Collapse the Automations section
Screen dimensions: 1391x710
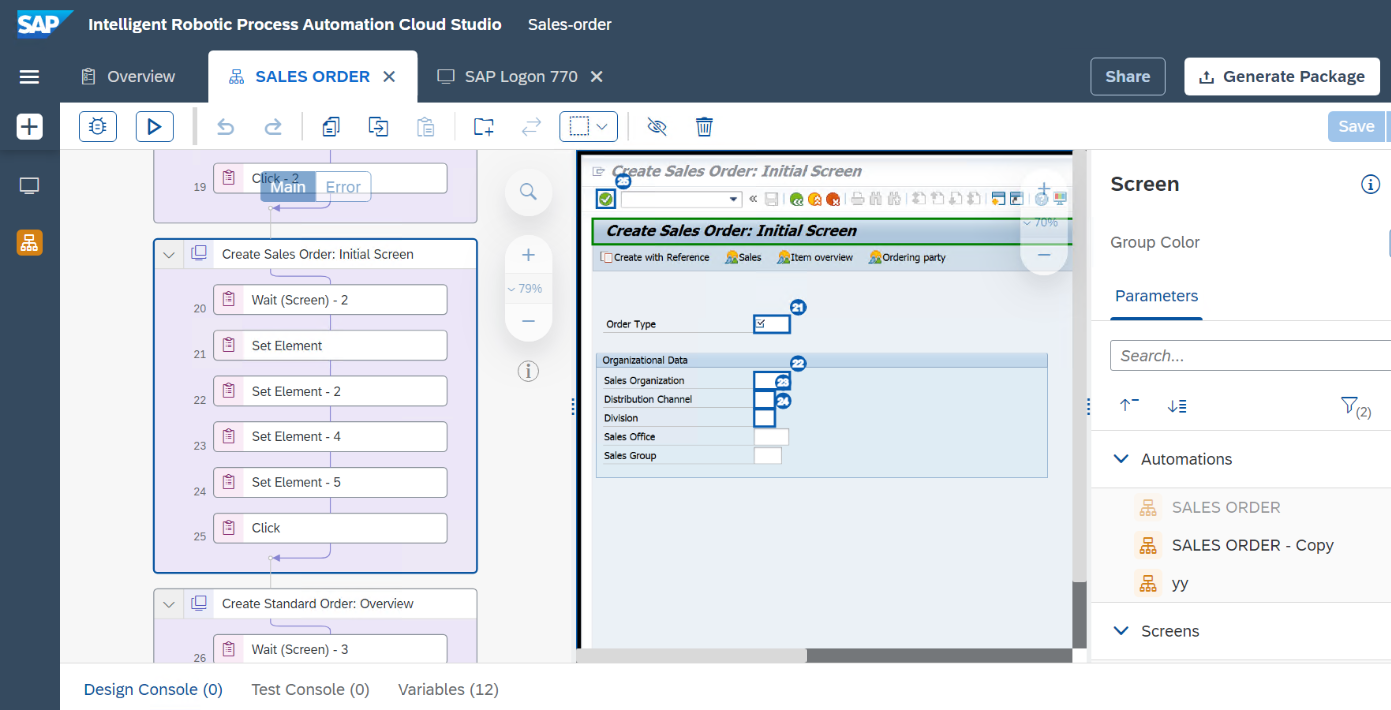tap(1121, 459)
